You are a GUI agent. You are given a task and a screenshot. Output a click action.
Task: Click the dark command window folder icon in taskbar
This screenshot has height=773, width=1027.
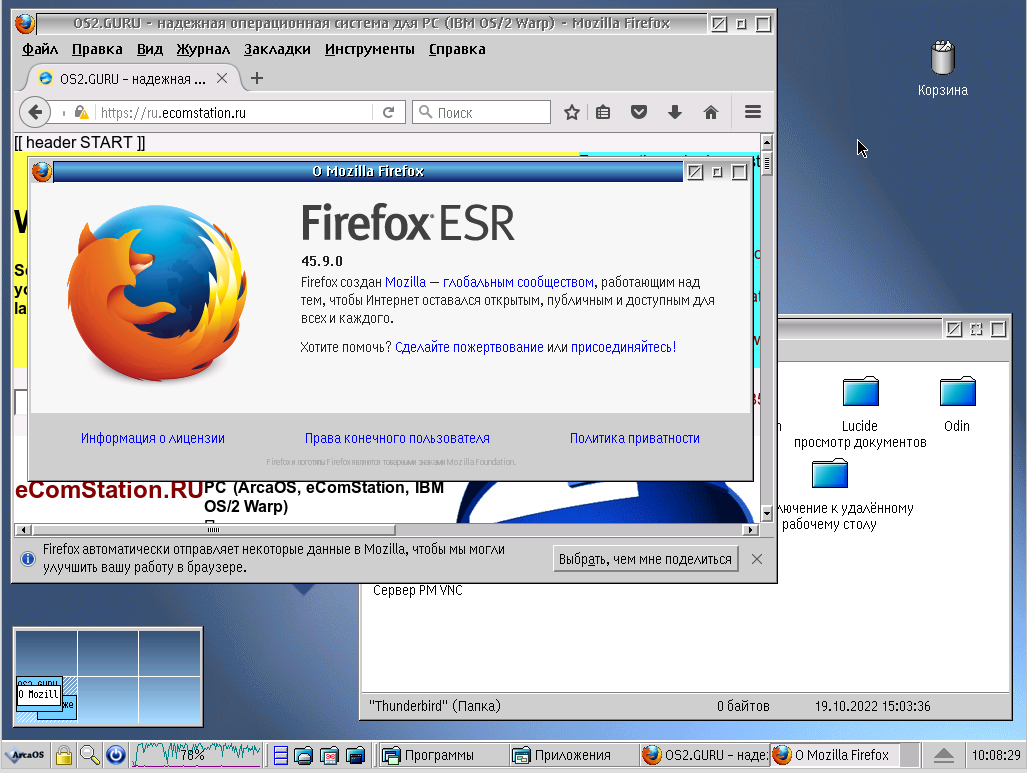click(x=356, y=755)
